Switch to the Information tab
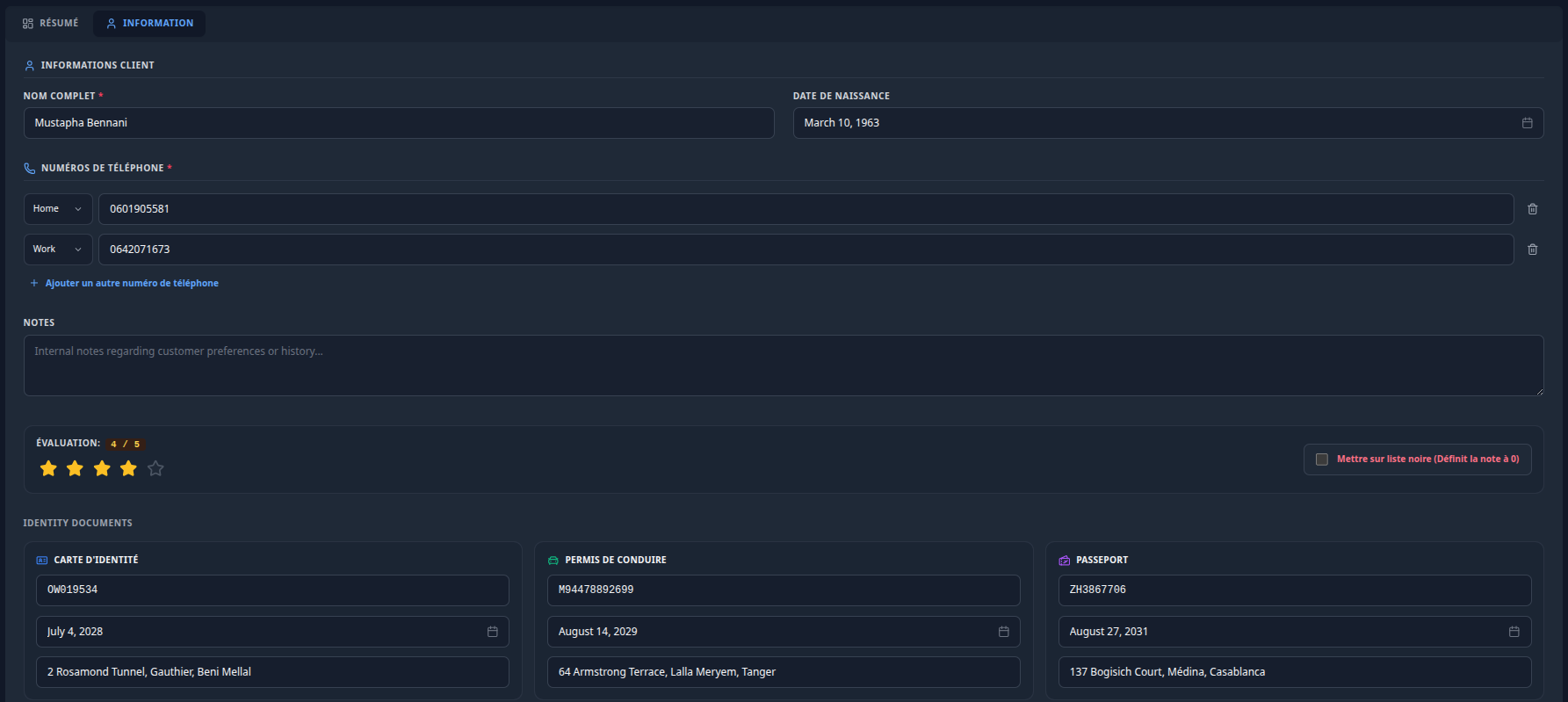Viewport: 1568px width, 702px height. click(x=149, y=23)
